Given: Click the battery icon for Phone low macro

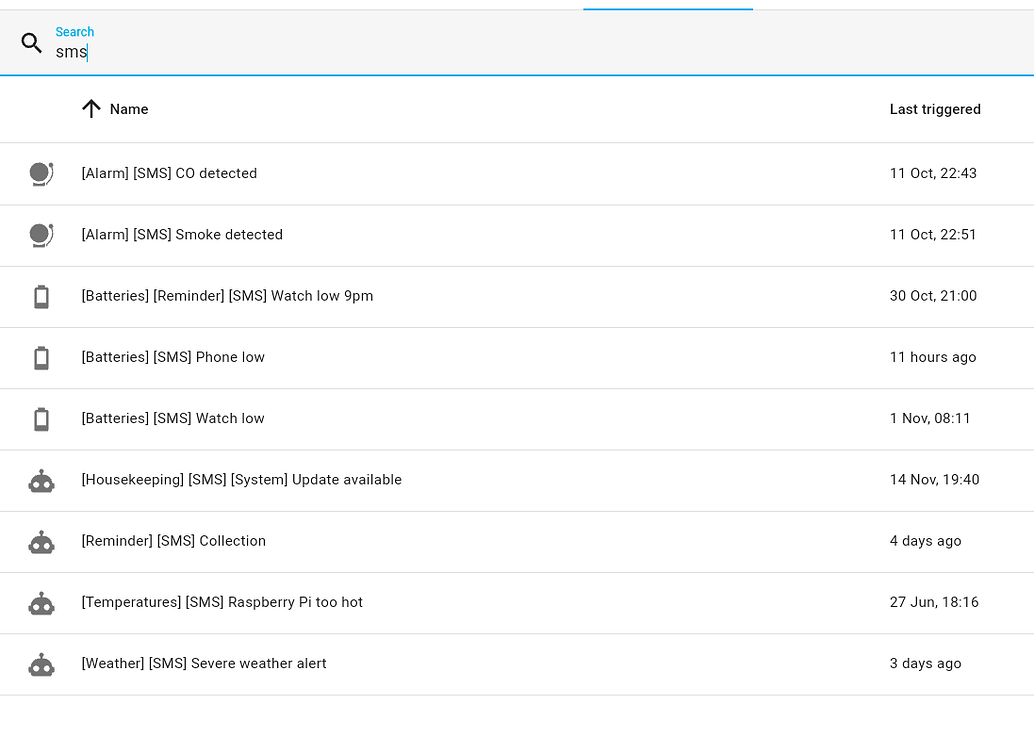Looking at the screenshot, I should 41,357.
